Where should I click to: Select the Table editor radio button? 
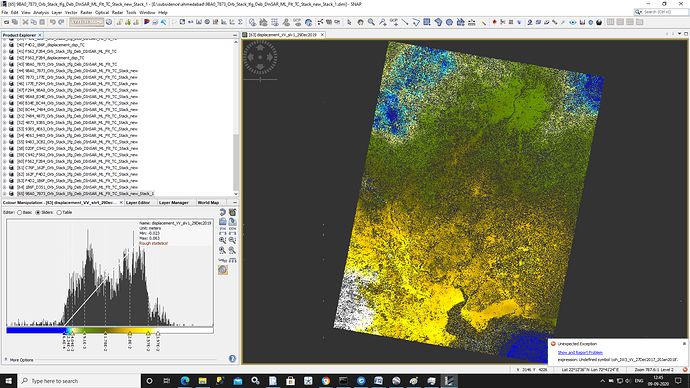[59, 212]
